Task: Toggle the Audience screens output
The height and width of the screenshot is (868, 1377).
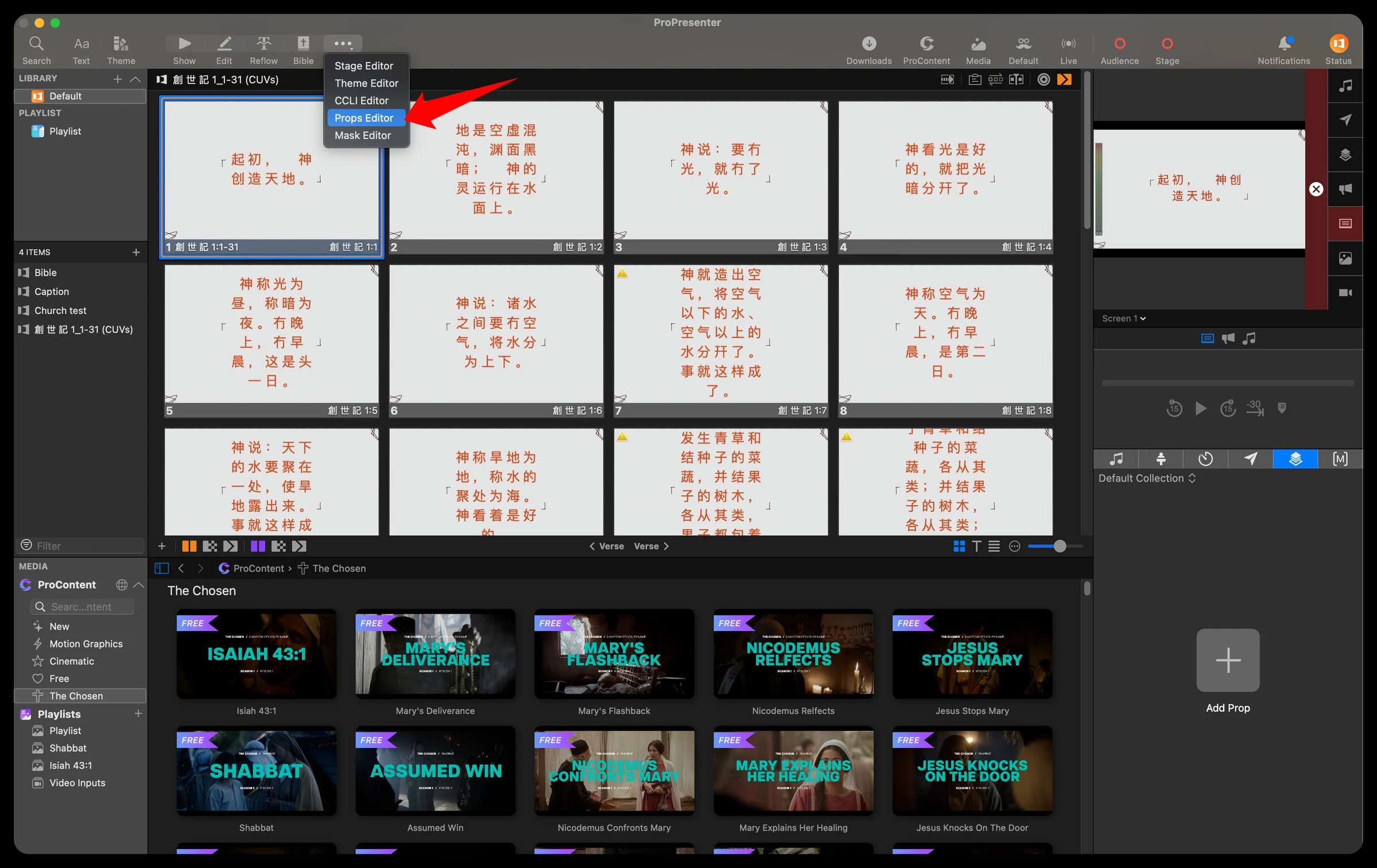Action: tap(1119, 50)
